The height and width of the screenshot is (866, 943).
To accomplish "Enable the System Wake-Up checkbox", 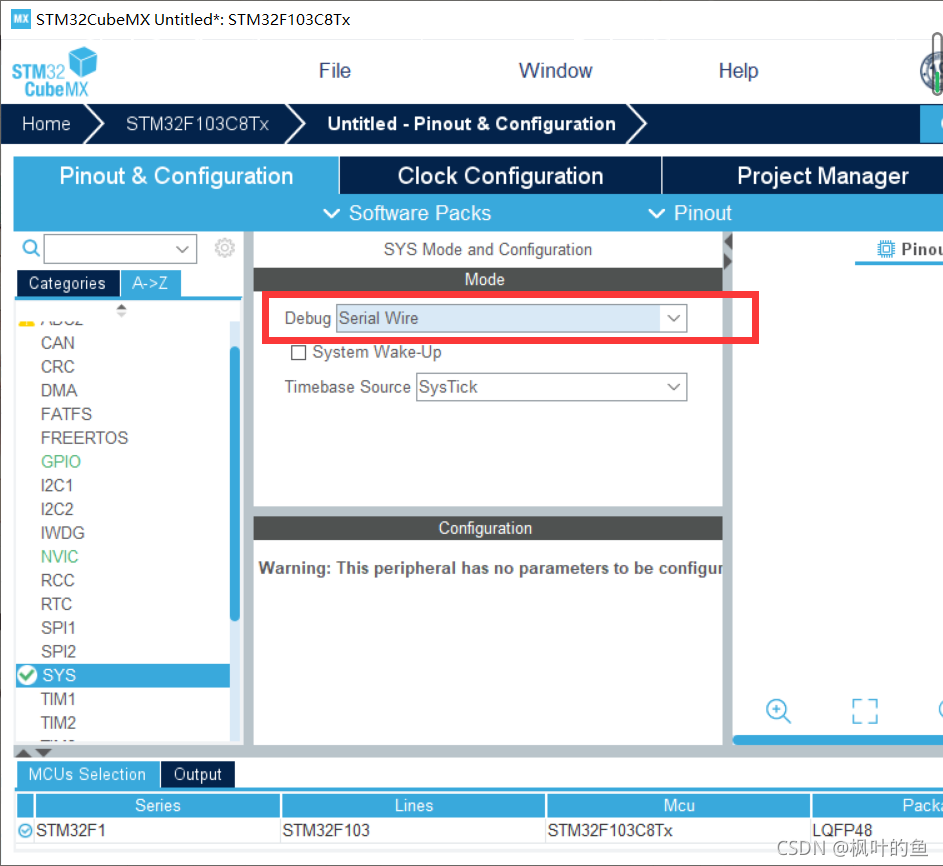I will click(x=298, y=352).
